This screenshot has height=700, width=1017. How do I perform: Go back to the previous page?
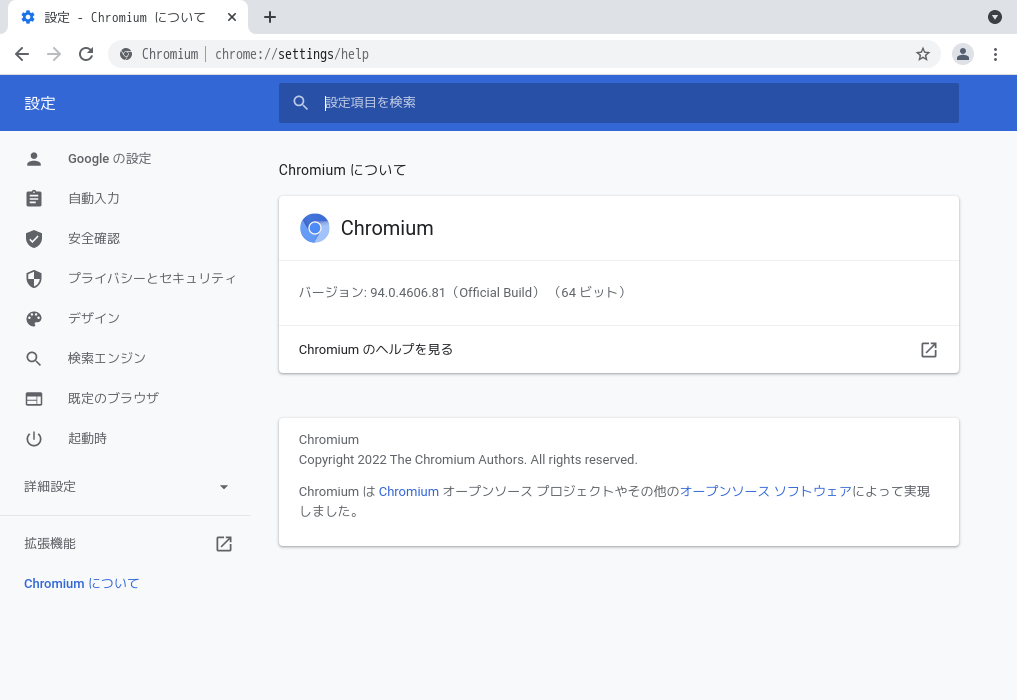click(x=22, y=54)
